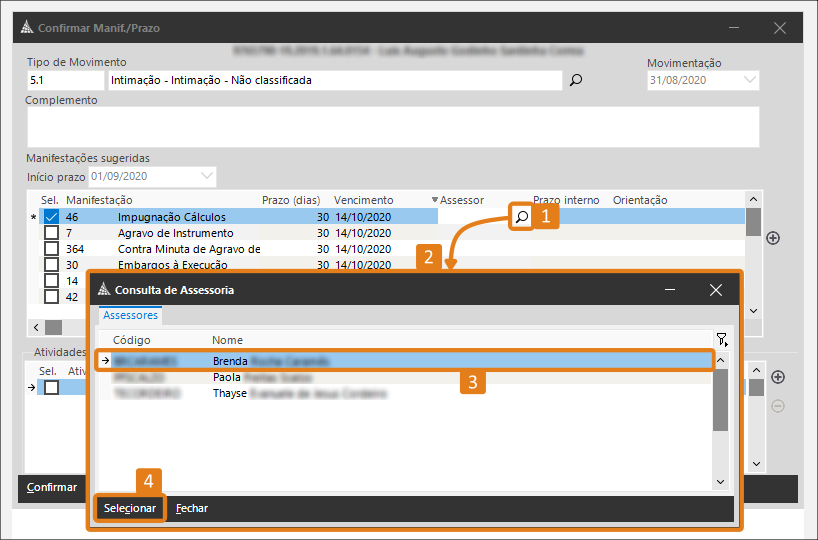Close the Consulta de Assessoria dialog

[715, 290]
